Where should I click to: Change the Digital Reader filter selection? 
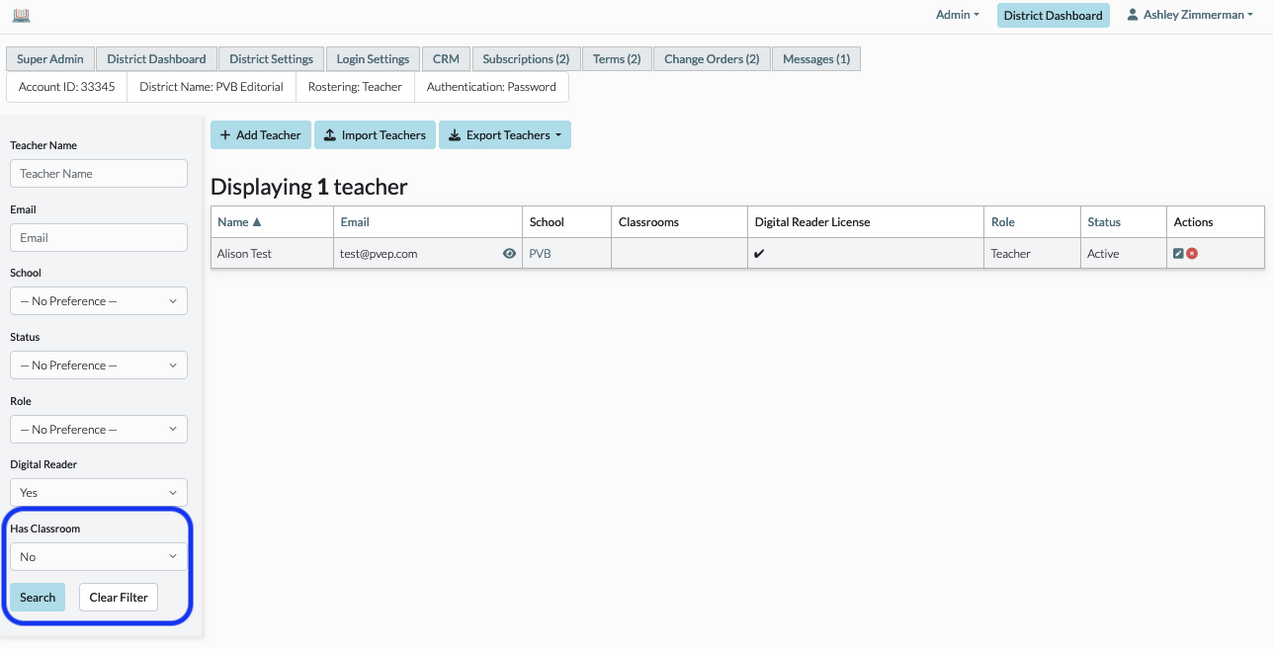coord(99,492)
